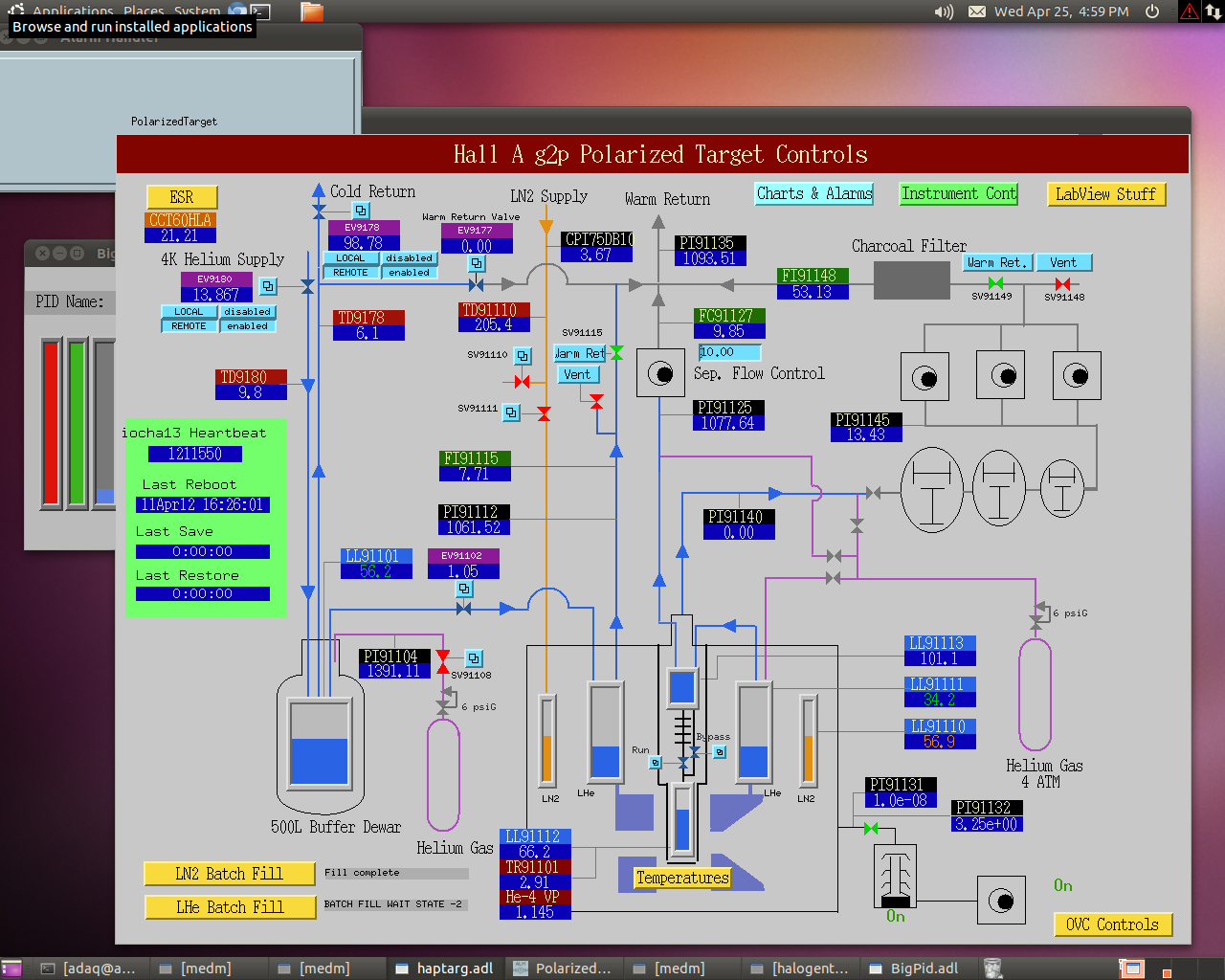Set EV9178 to enabled
1225x980 pixels.
tap(410, 273)
